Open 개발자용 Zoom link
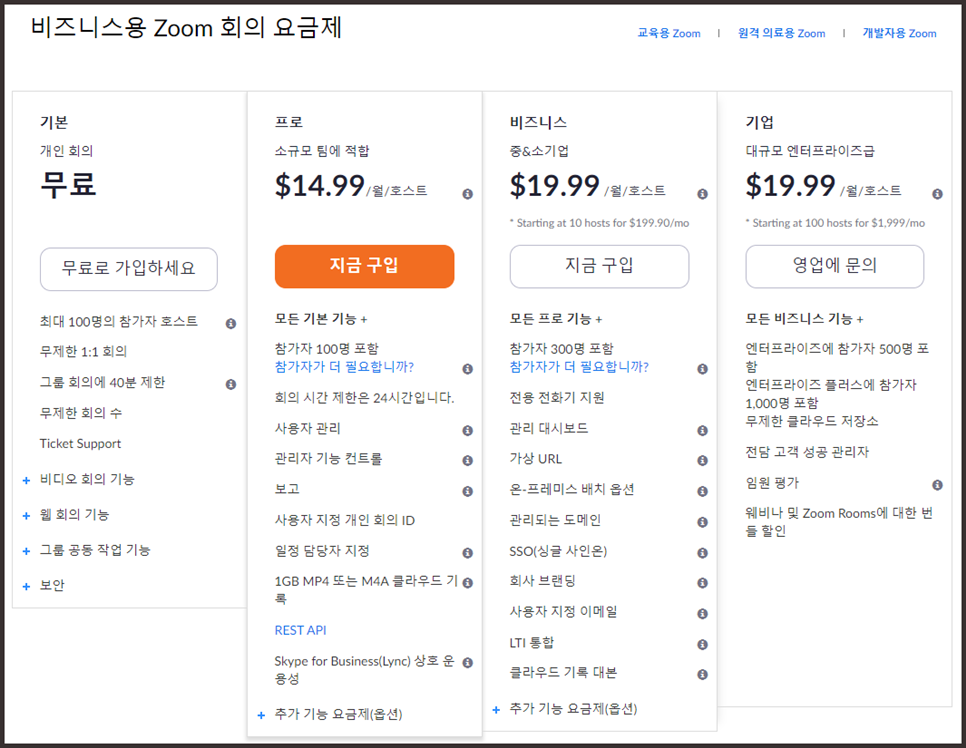The image size is (966, 748). point(899,33)
